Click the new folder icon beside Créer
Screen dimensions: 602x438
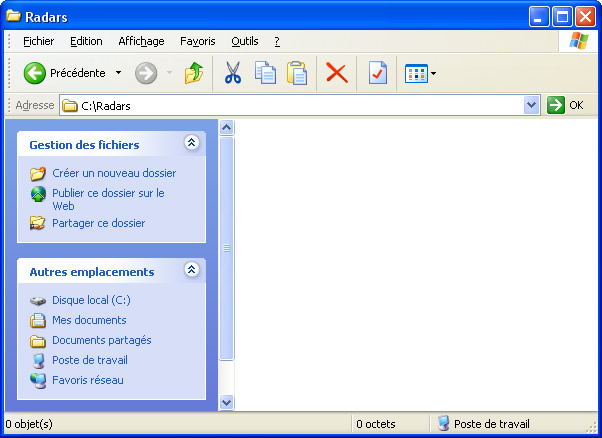tap(38, 174)
